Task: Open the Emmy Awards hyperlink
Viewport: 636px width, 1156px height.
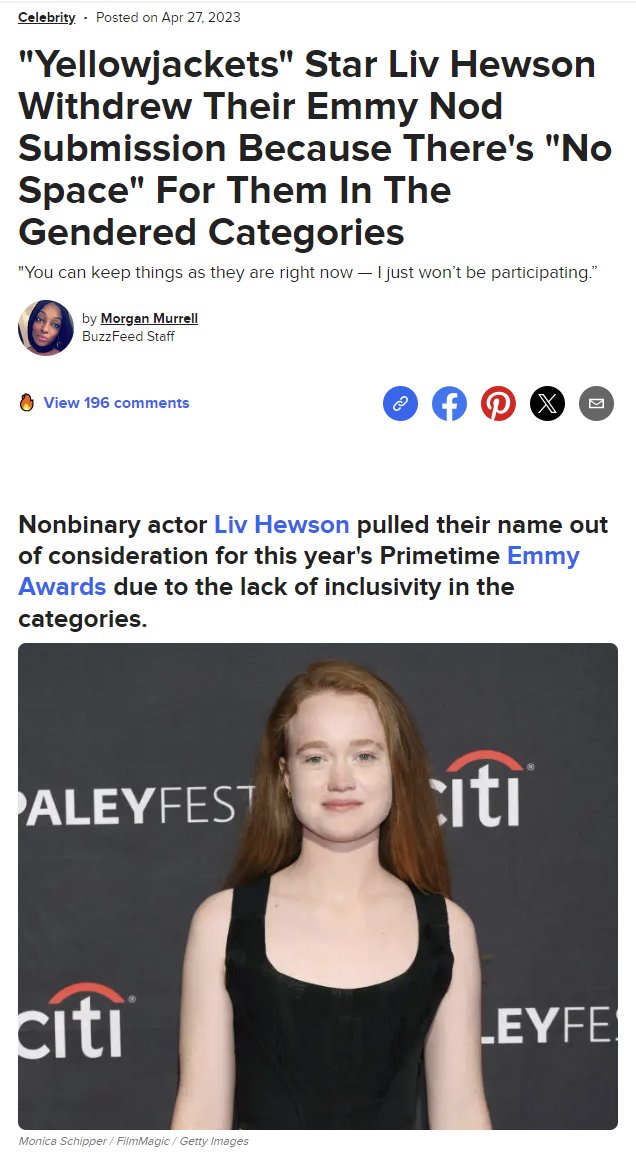Action: tap(298, 571)
